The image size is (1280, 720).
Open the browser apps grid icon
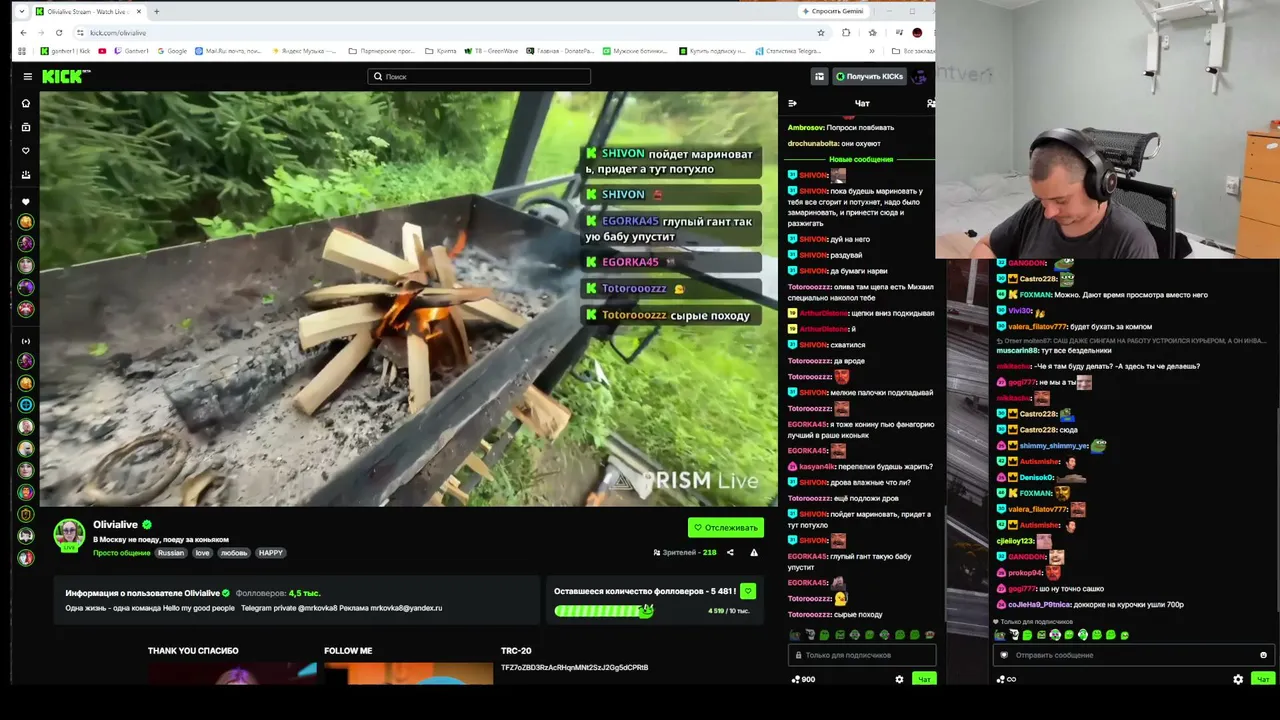pyautogui.click(x=23, y=51)
